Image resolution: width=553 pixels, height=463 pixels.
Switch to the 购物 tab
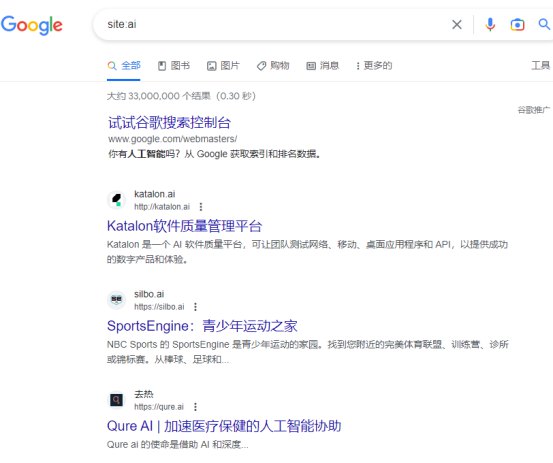(273, 66)
